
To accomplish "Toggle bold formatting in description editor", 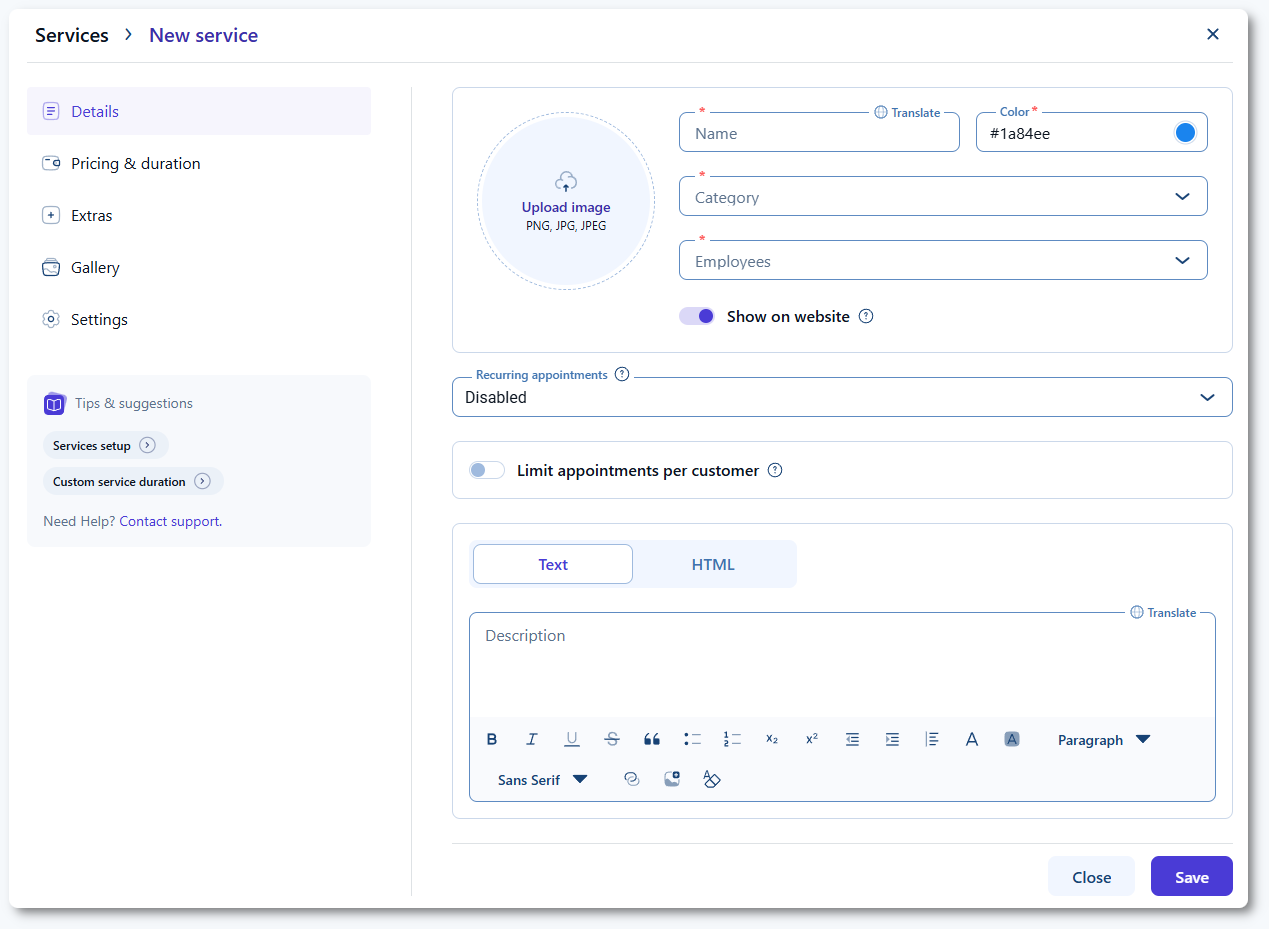I will [492, 740].
